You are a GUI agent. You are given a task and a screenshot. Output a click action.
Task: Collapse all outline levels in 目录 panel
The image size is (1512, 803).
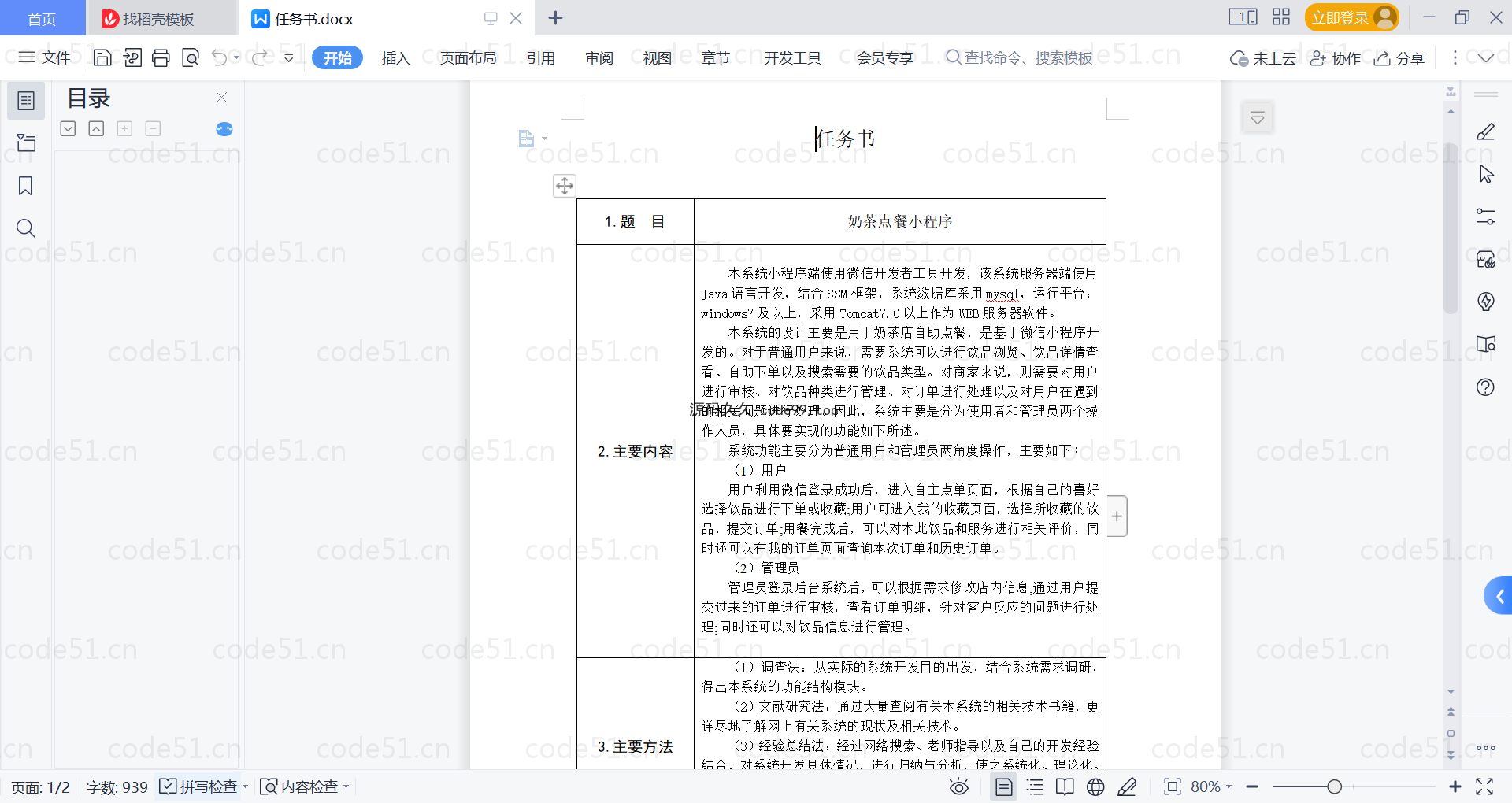[69, 128]
